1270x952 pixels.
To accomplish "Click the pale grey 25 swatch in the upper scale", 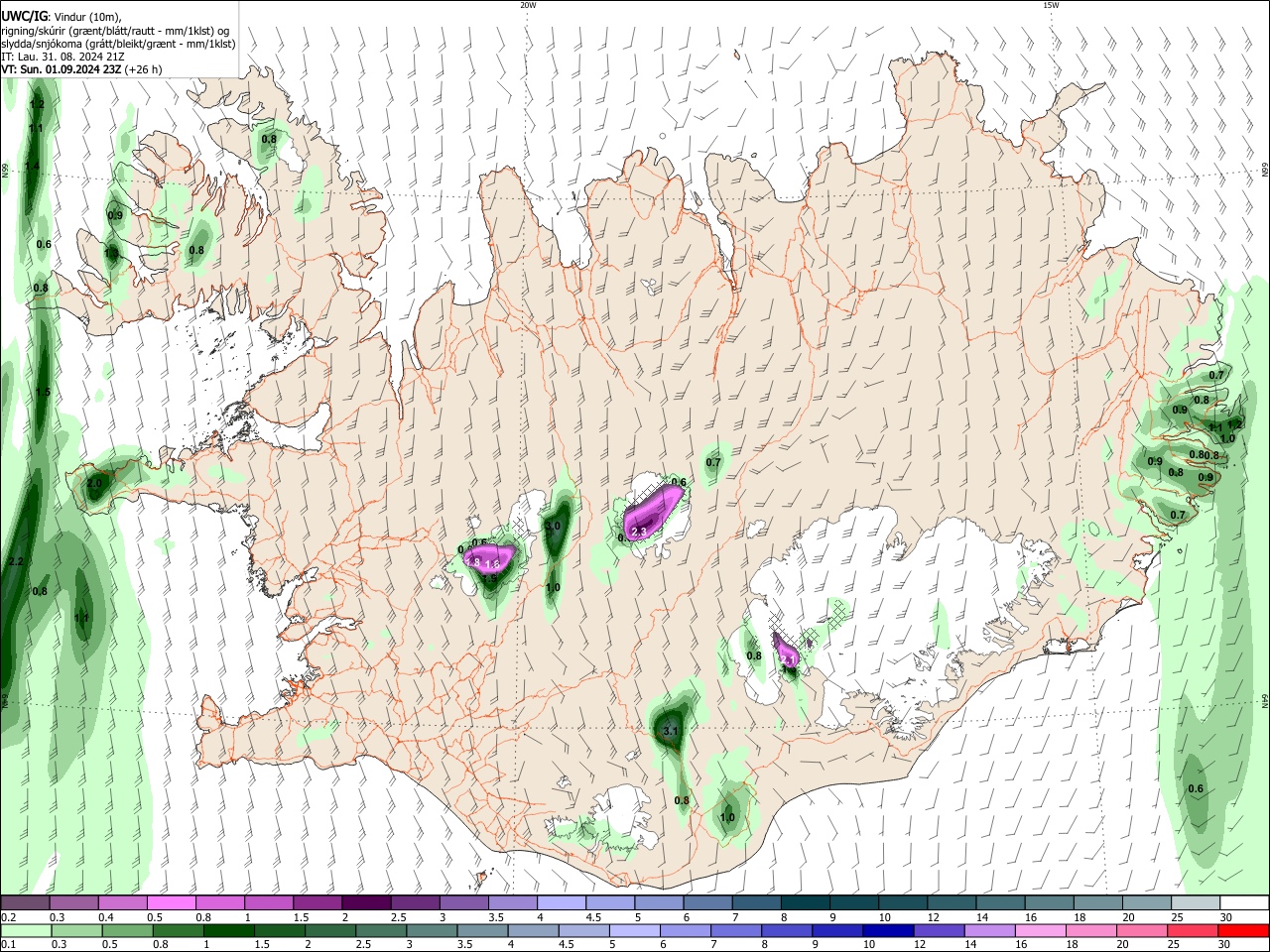I will tap(1197, 903).
